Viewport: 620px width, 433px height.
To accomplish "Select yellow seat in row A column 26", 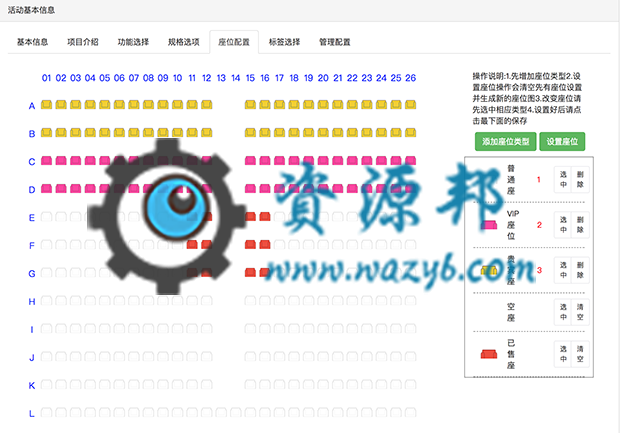I will pos(410,104).
